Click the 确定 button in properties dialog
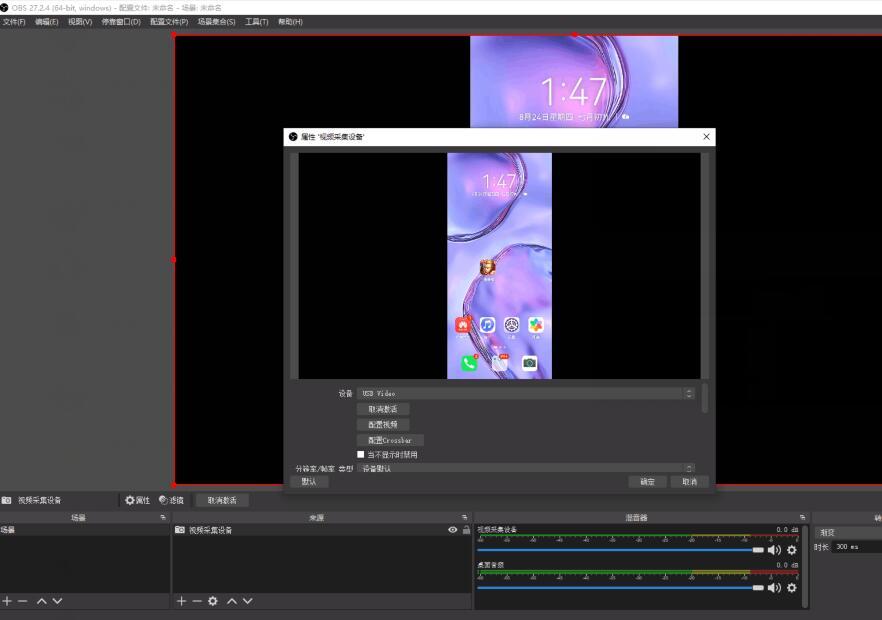This screenshot has width=882, height=620. coord(647,481)
